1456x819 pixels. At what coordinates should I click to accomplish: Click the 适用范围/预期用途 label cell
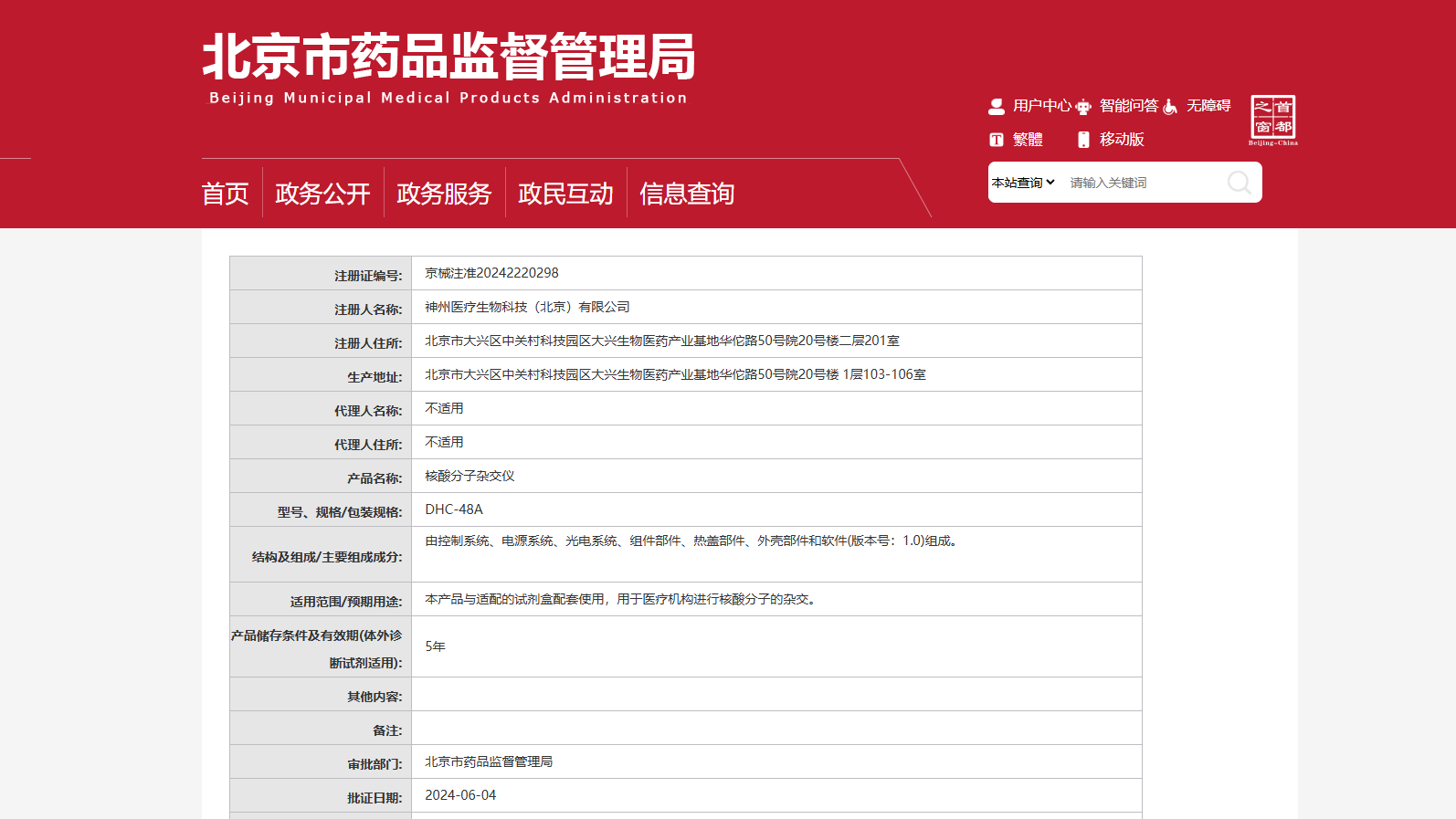click(x=321, y=599)
